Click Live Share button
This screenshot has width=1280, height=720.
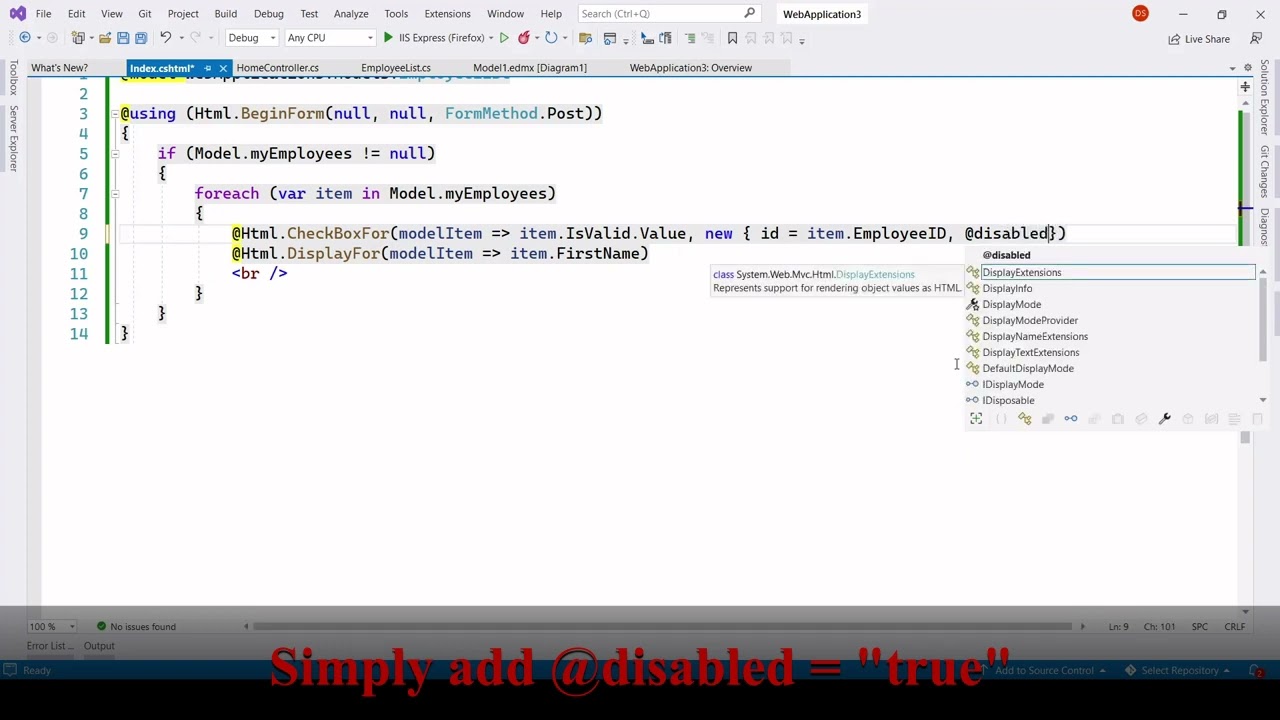pyautogui.click(x=1199, y=39)
